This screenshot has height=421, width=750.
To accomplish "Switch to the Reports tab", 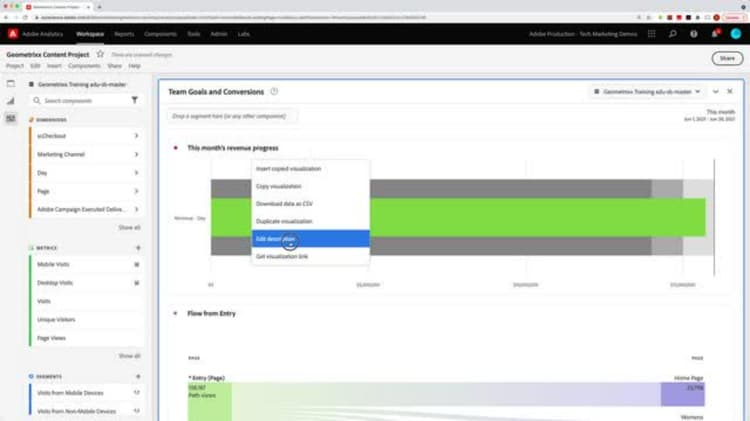I will click(124, 34).
